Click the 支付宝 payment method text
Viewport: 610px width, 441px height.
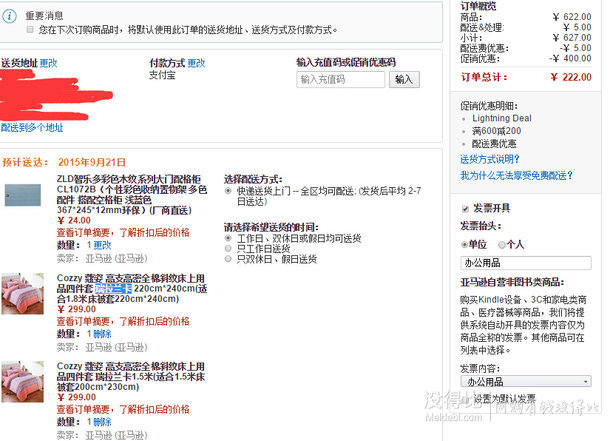pos(162,75)
